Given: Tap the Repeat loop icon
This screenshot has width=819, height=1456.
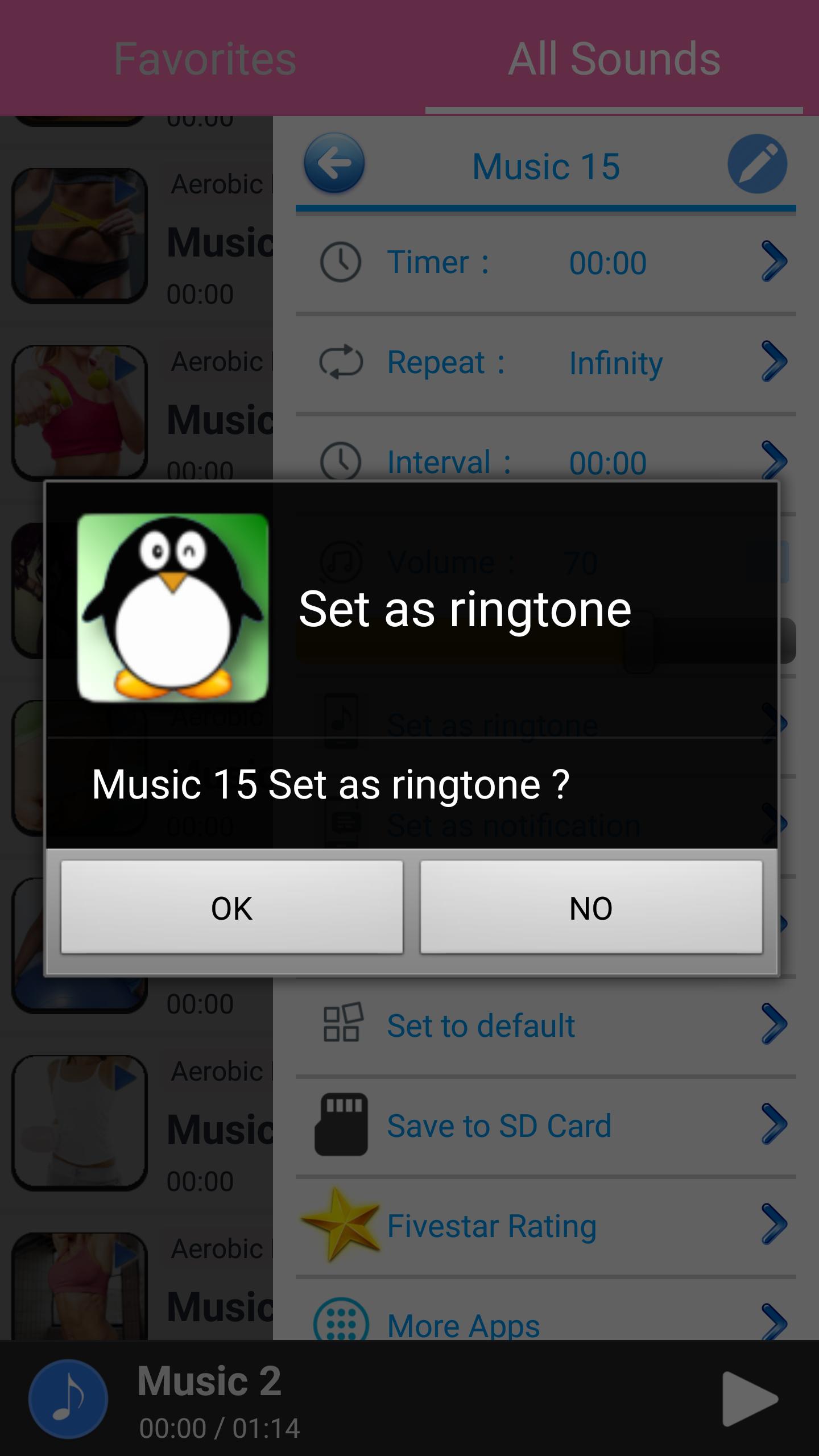Looking at the screenshot, I should tap(341, 362).
